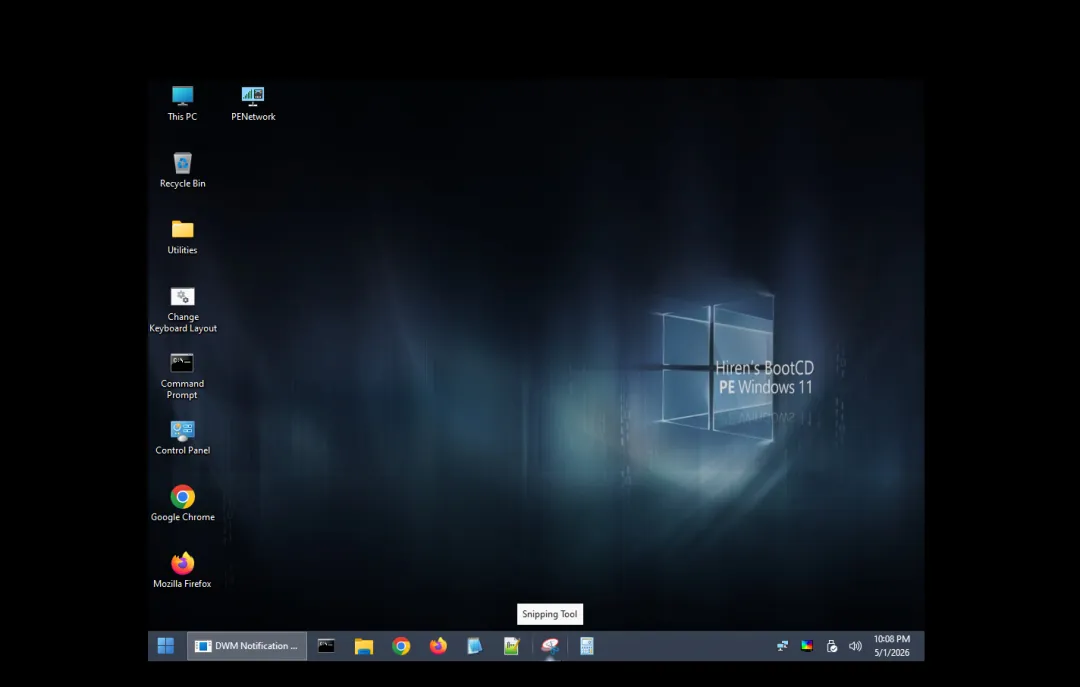Select the Mozilla Firefox desktop icon
Viewport: 1080px width, 687px height.
[183, 571]
